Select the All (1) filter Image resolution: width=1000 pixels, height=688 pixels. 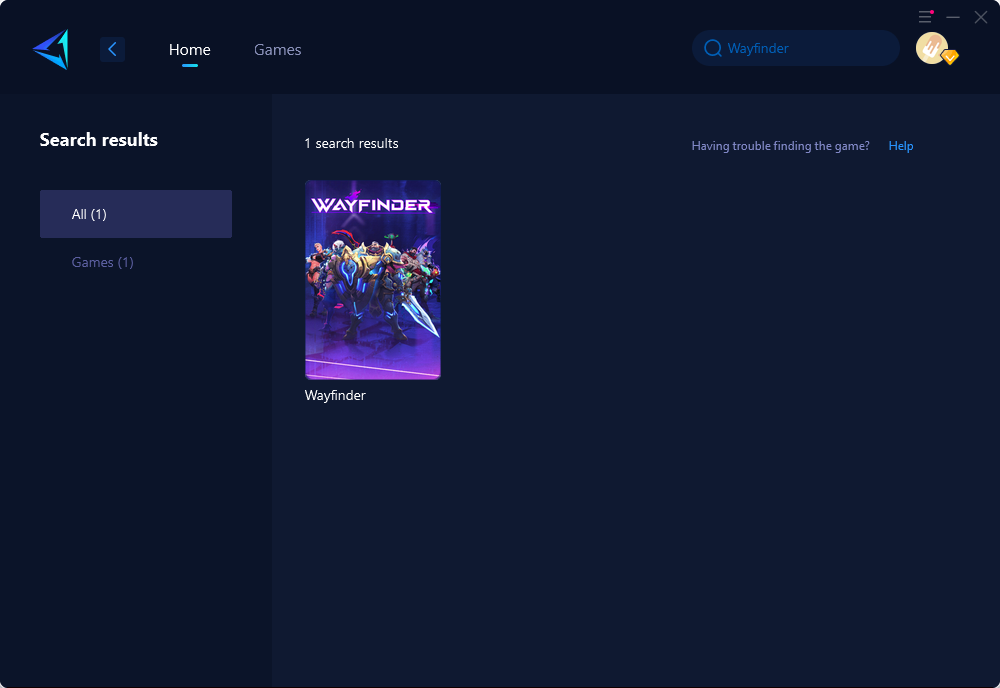tap(136, 214)
